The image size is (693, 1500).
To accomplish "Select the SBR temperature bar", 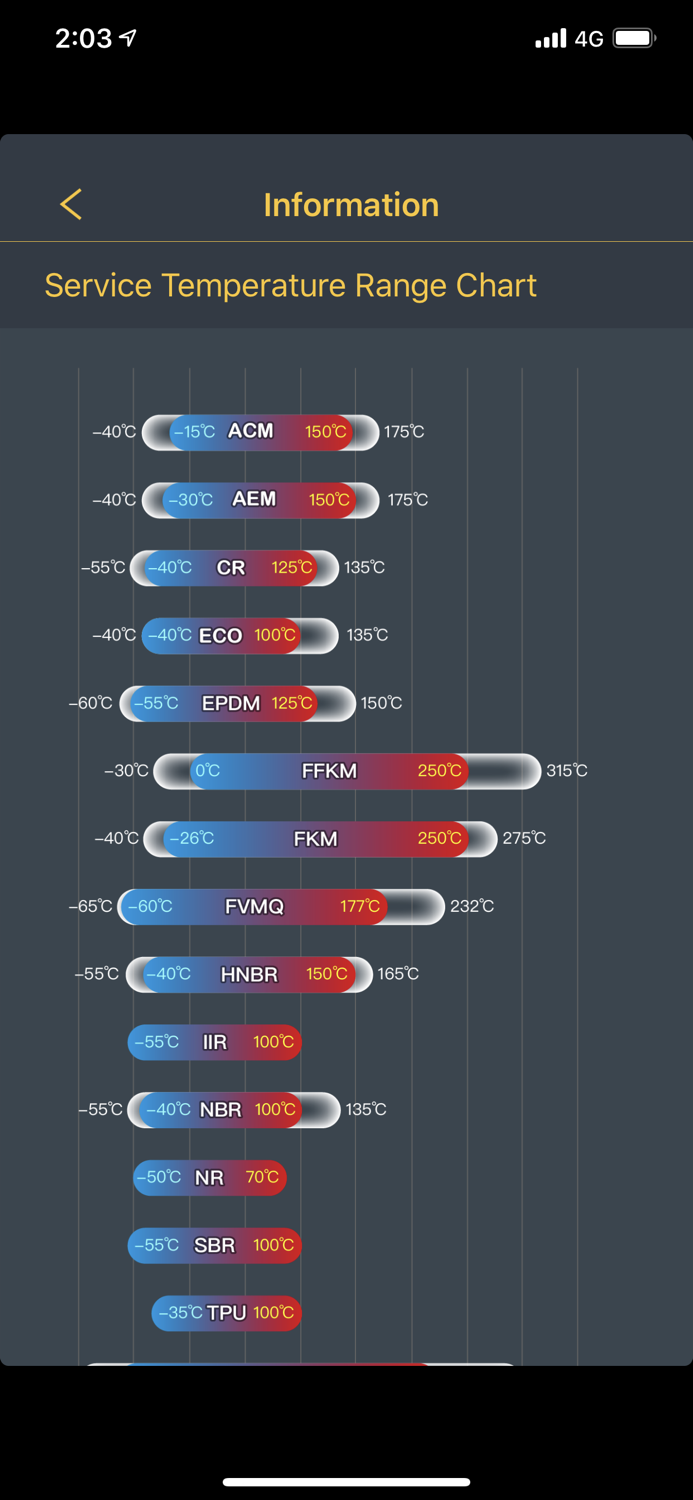I will click(214, 1245).
